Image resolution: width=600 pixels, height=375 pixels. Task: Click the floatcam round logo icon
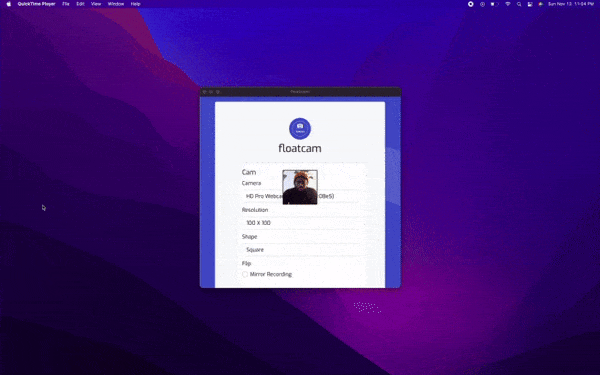(x=300, y=129)
